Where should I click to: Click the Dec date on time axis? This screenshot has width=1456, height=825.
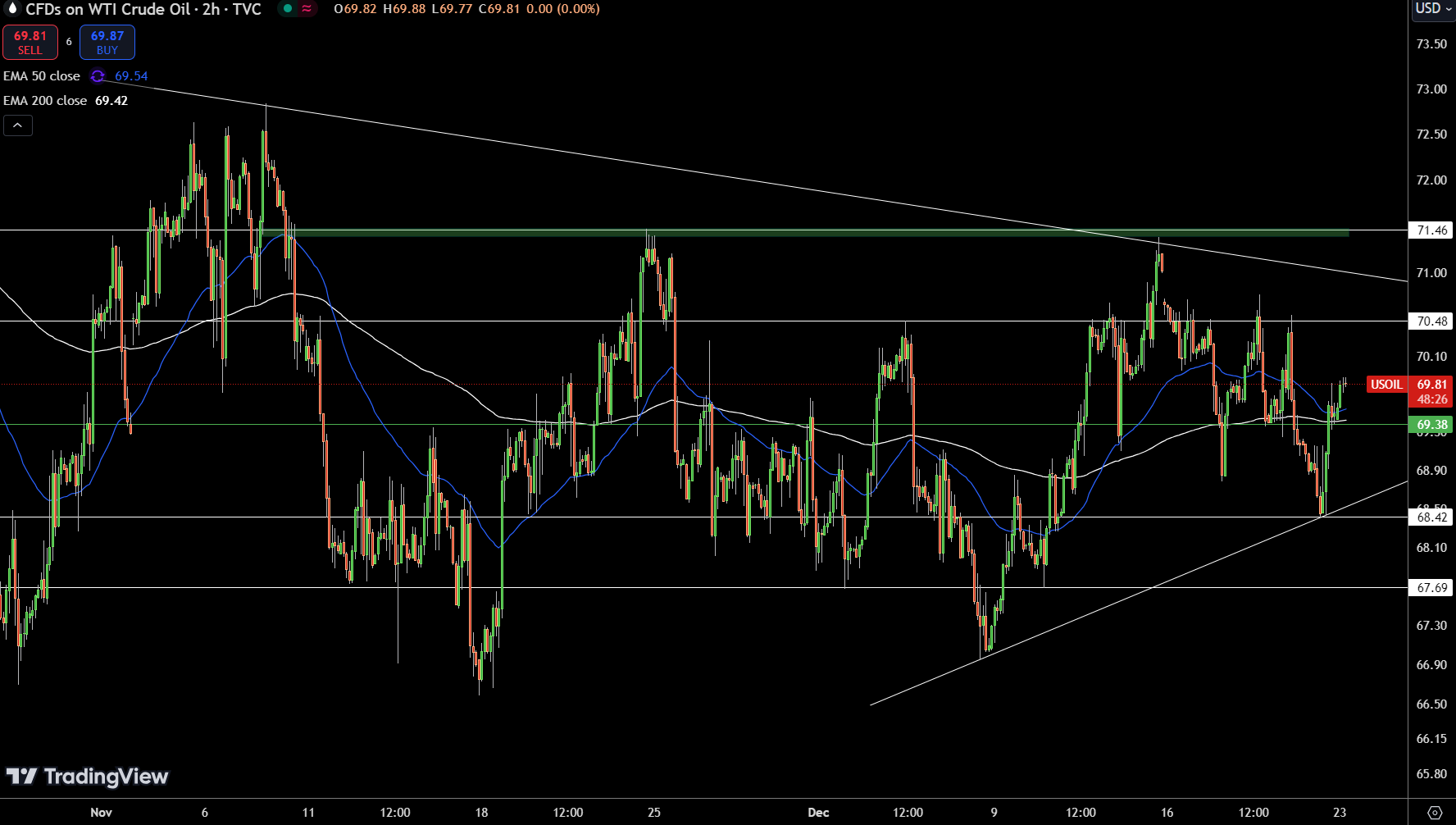(x=818, y=813)
